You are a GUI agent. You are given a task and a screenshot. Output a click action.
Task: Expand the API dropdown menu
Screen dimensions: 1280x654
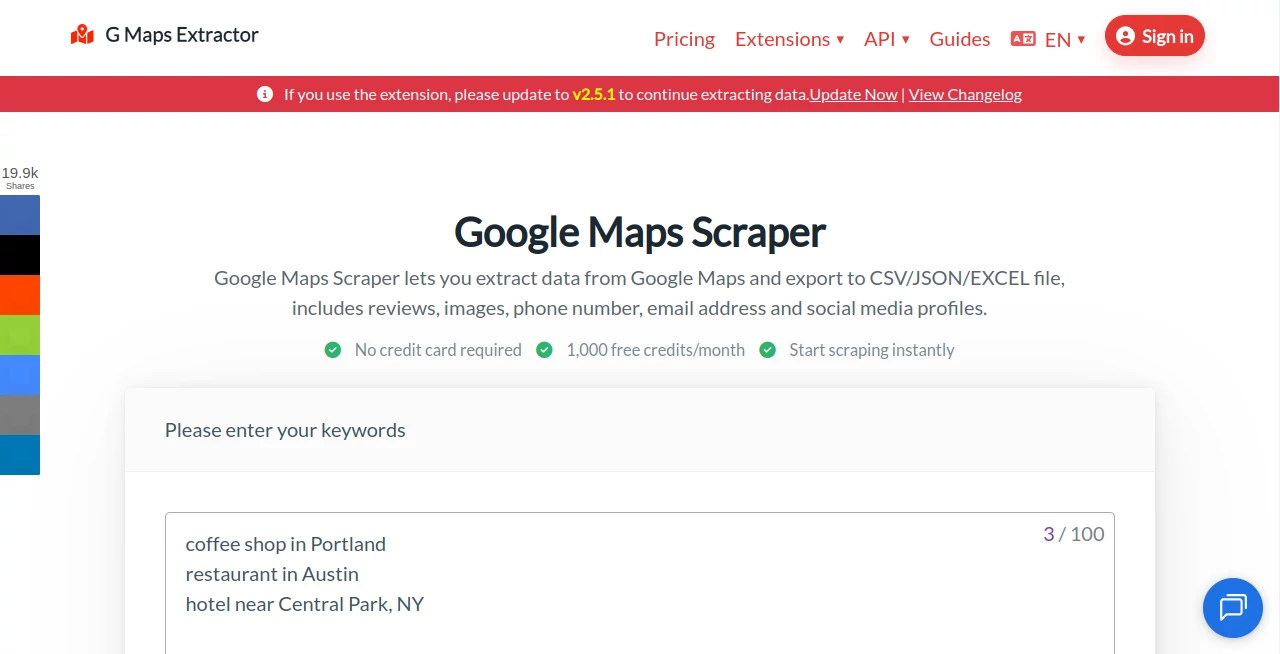click(x=887, y=39)
